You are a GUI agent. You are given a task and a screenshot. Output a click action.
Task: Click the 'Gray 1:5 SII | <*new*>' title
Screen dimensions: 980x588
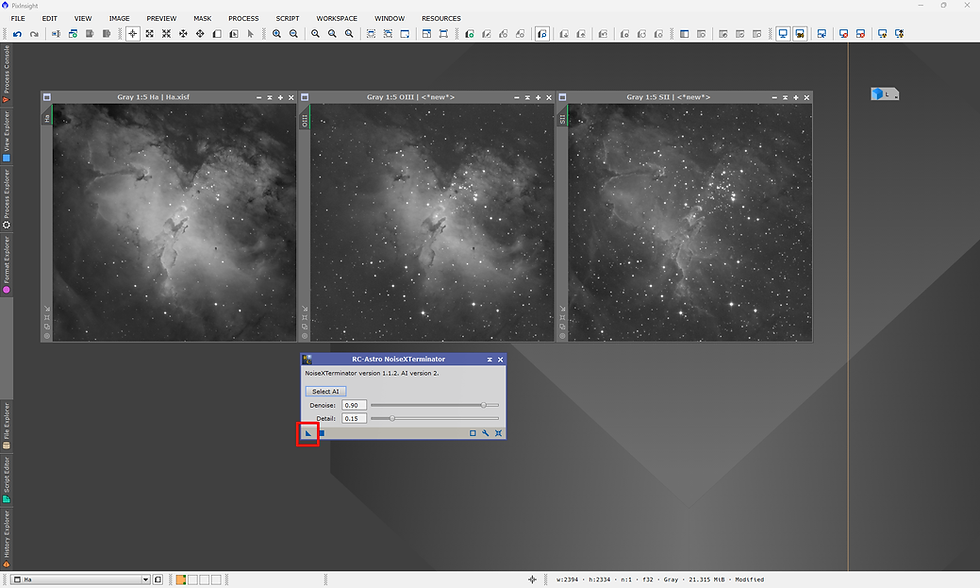668,97
